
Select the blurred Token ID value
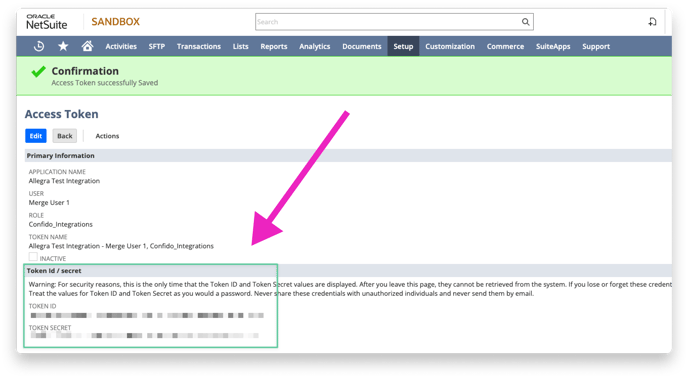click(147, 315)
